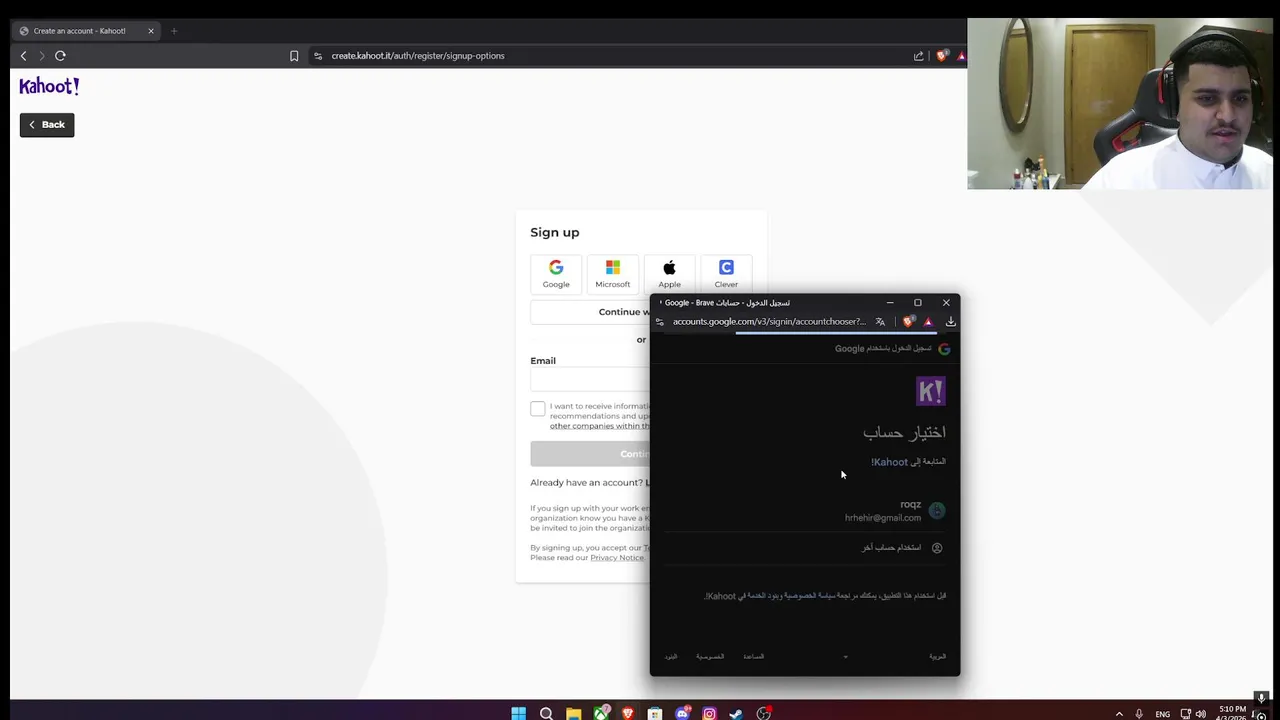Click the Kahoot! link text in popup

tap(889, 462)
